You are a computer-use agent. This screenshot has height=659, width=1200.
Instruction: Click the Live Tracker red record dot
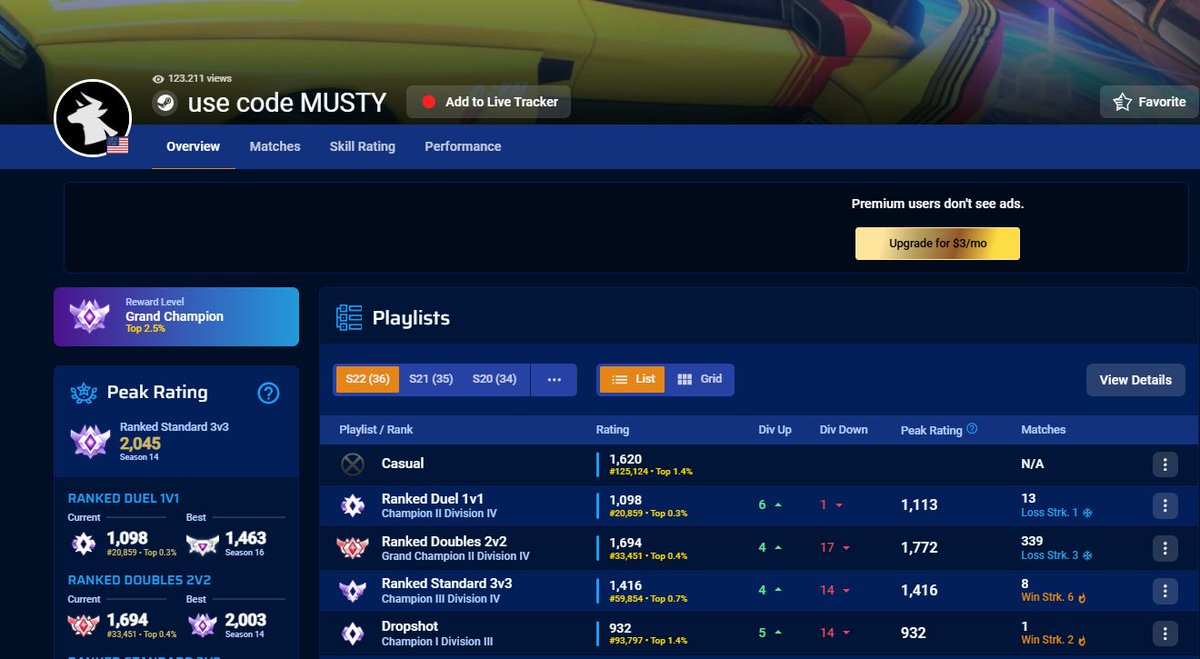(429, 102)
